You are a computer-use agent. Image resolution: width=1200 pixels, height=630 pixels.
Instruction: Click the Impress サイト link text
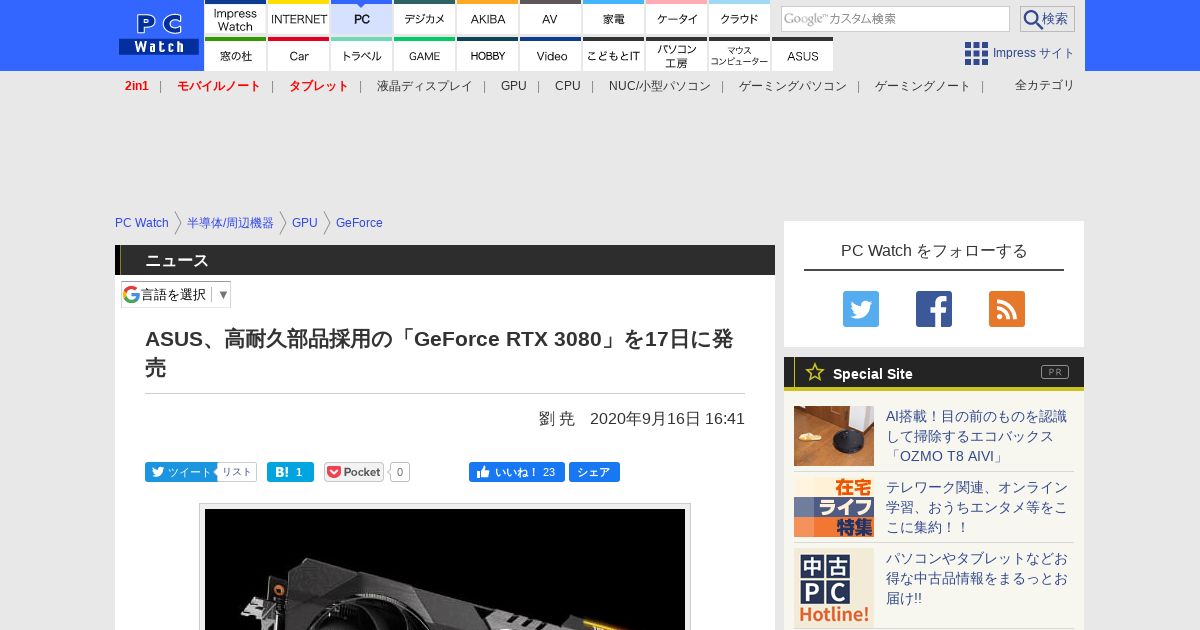(1033, 53)
